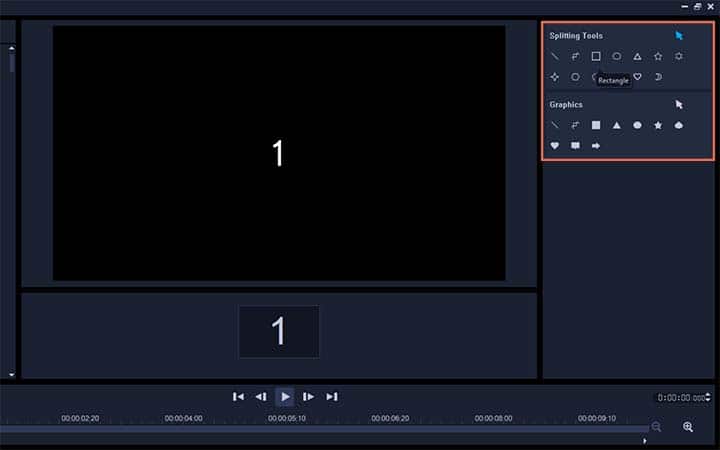Select the Graphics filled star shape

click(658, 125)
